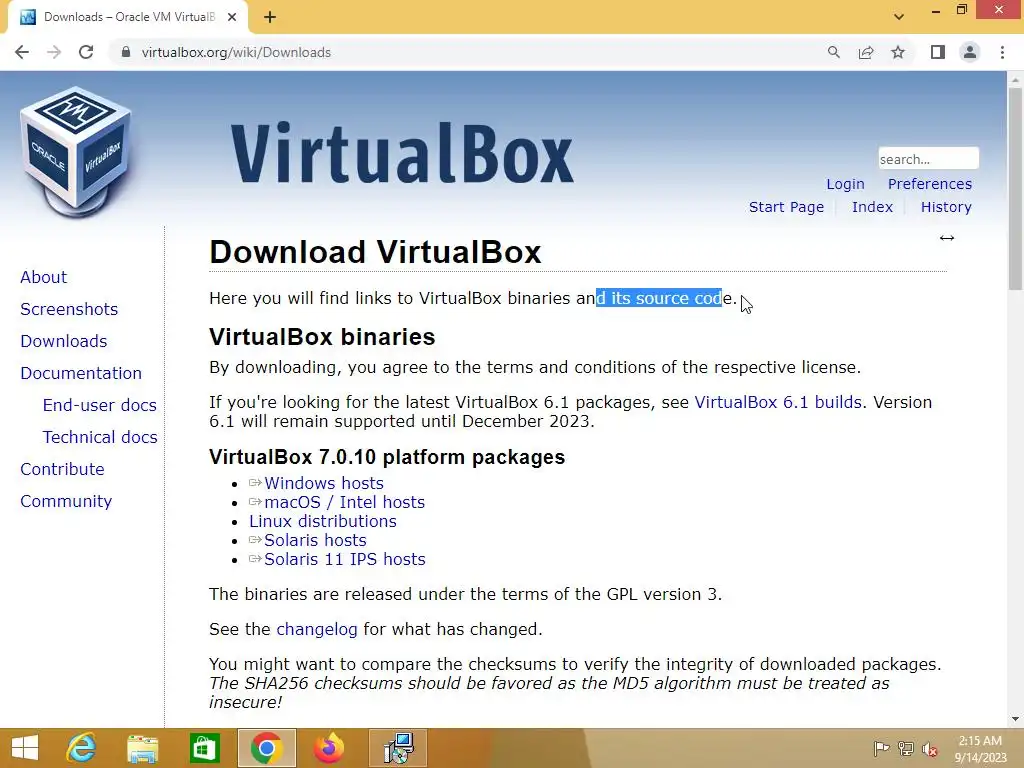The width and height of the screenshot is (1024, 768).
Task: Click the page vertical scrollbar thumb
Action: click(1015, 188)
